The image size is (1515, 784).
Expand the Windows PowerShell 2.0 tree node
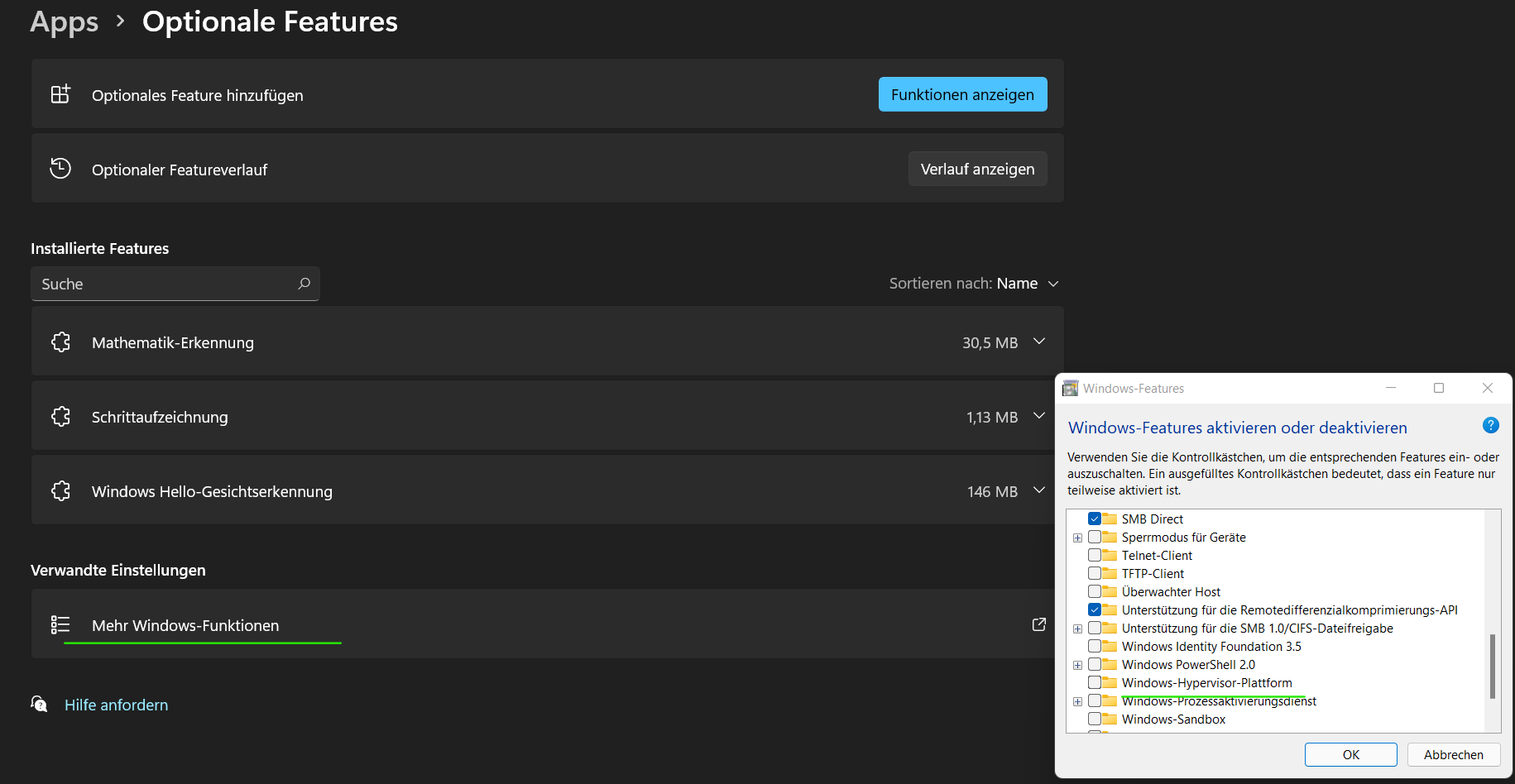coord(1077,665)
